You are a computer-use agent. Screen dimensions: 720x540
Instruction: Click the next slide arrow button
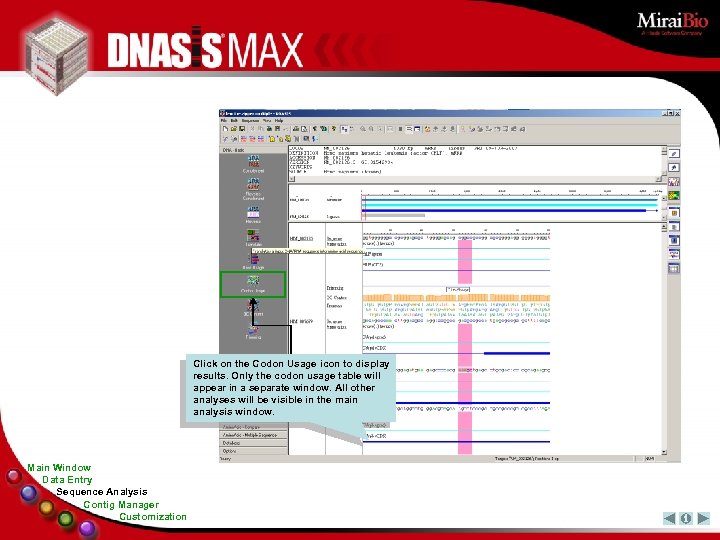pos(703,518)
